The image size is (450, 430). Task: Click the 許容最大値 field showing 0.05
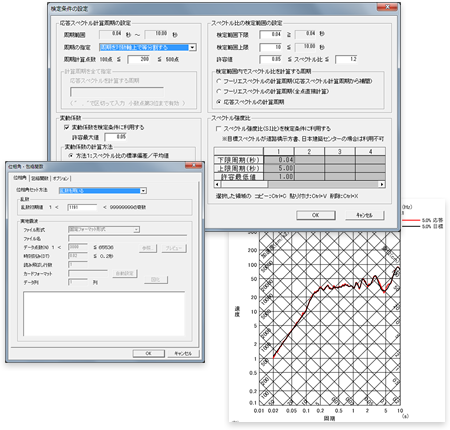pos(116,137)
